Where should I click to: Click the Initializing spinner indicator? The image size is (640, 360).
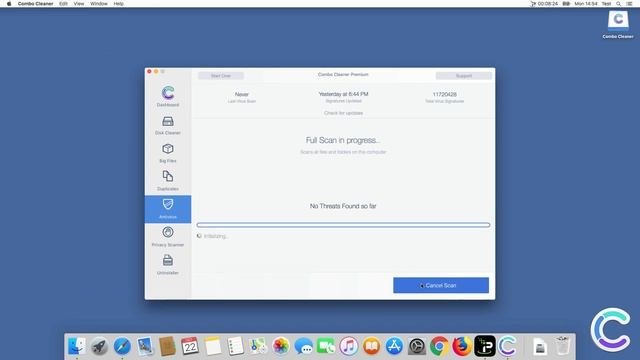pos(199,236)
